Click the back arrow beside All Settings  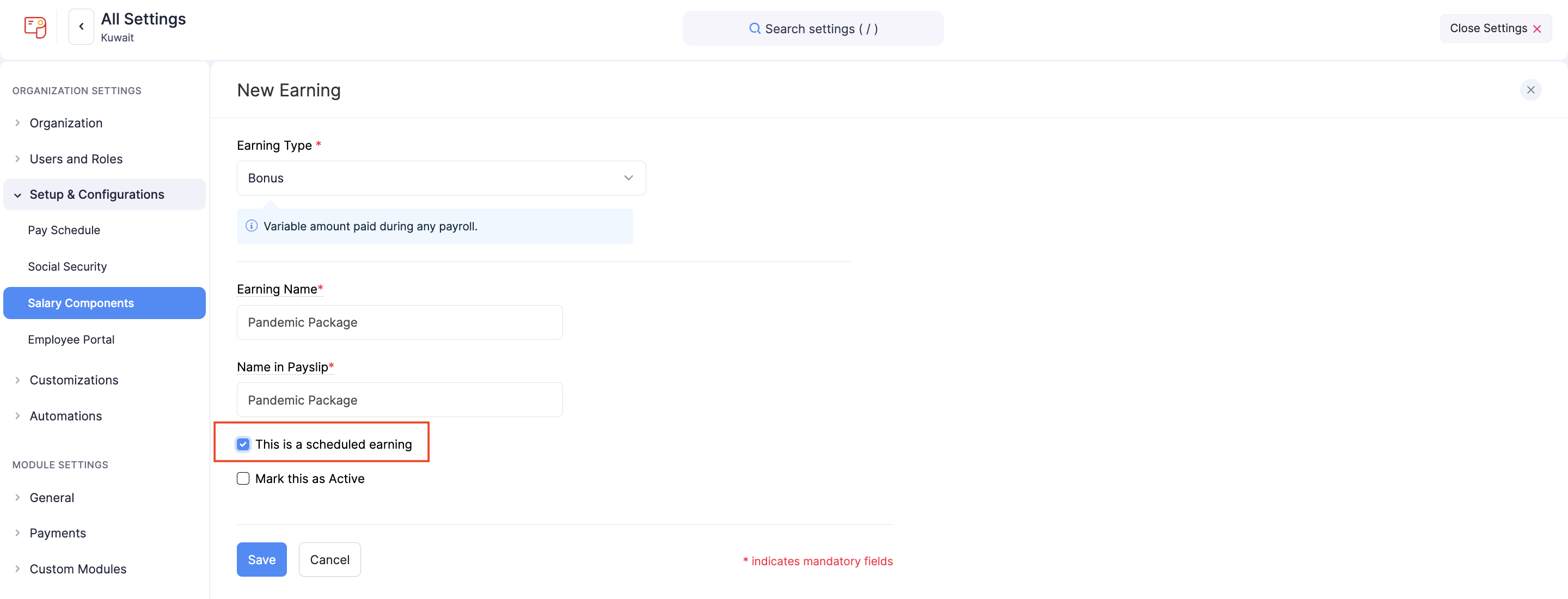tap(81, 27)
